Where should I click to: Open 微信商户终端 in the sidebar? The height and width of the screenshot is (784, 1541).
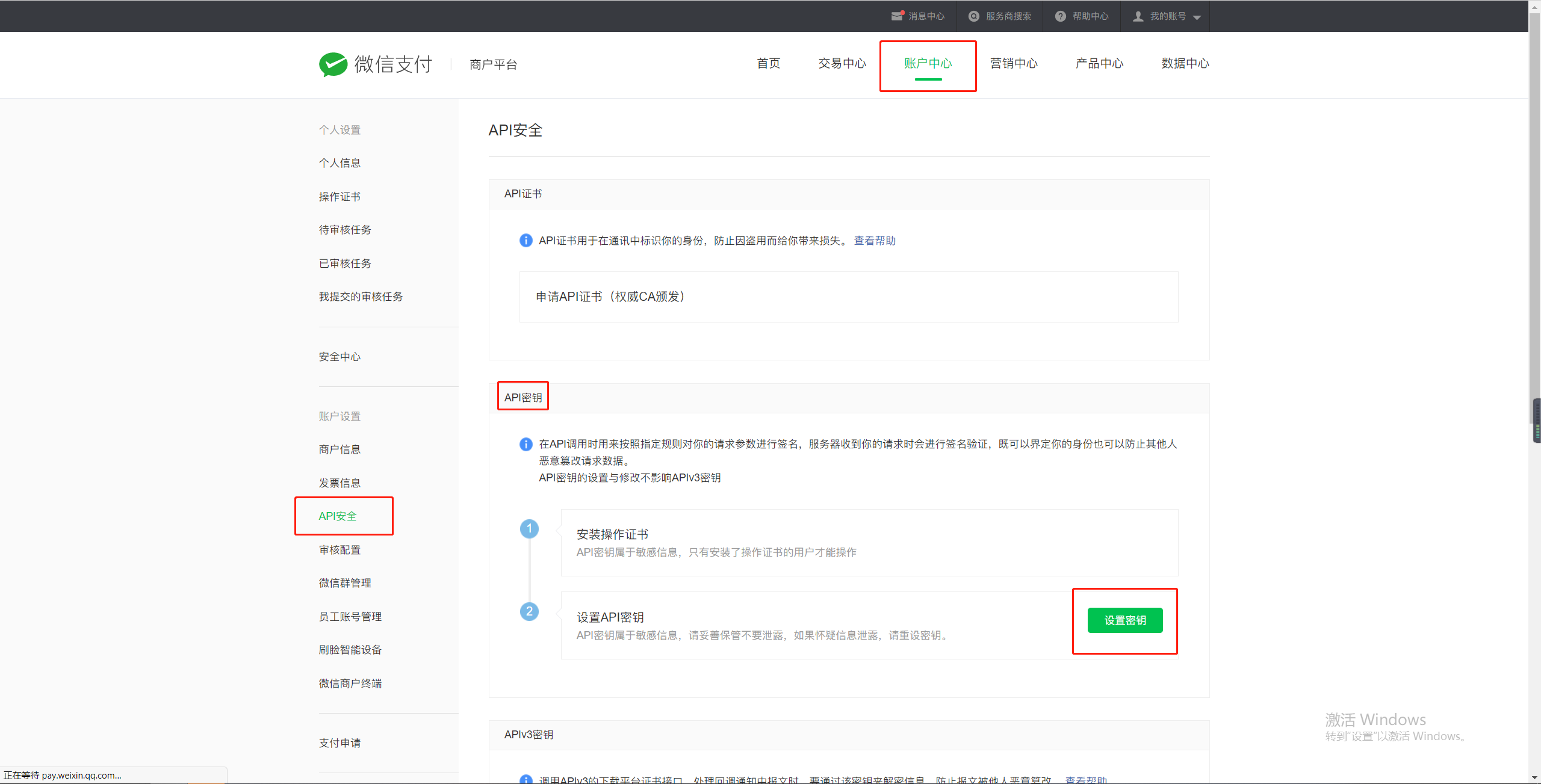350,684
